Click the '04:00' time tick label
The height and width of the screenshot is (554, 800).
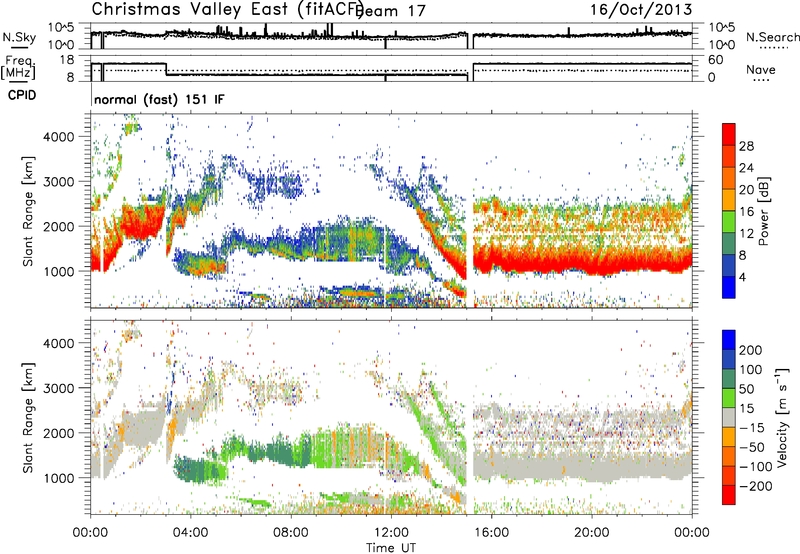190,533
